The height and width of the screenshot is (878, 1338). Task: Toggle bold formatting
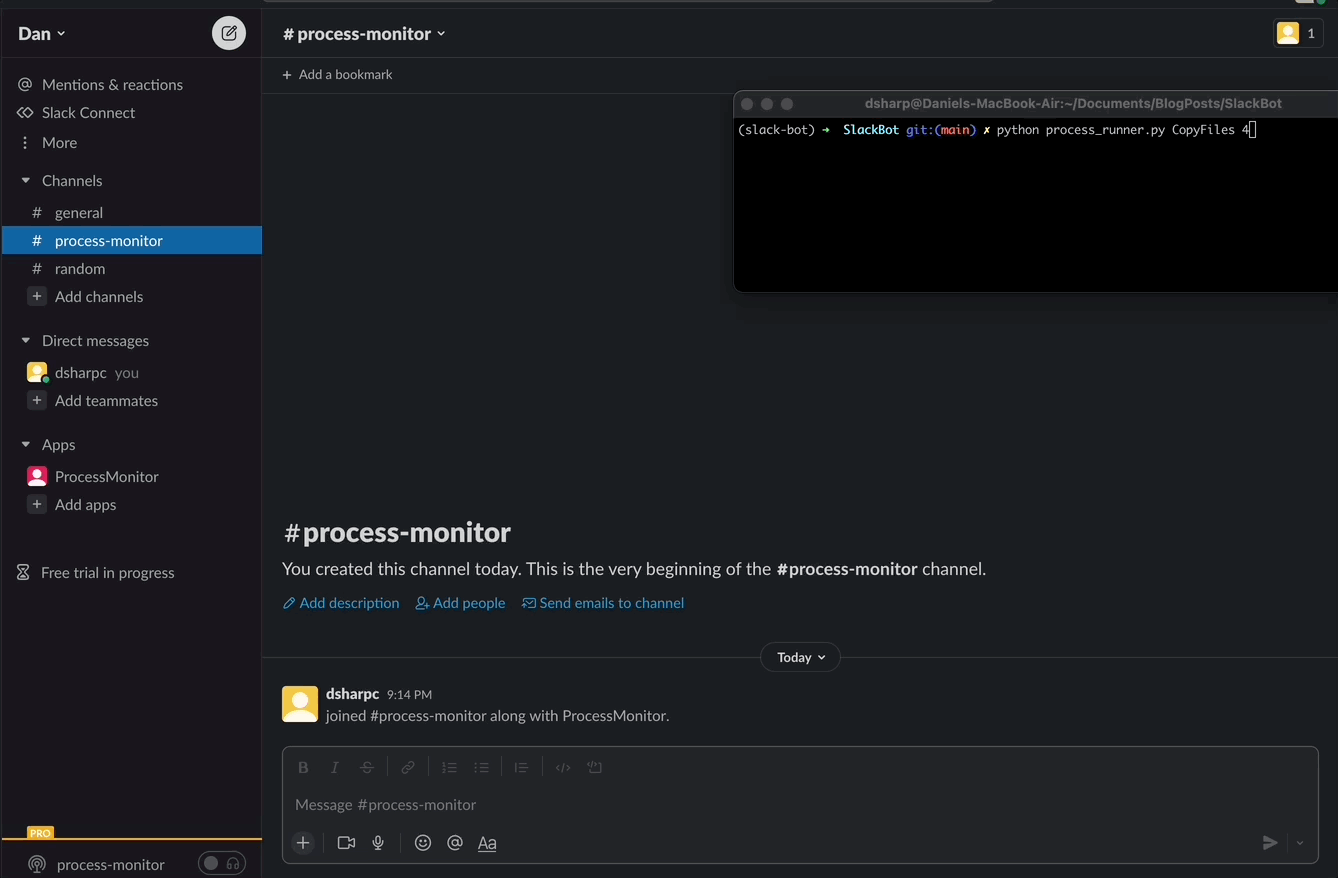(x=303, y=768)
